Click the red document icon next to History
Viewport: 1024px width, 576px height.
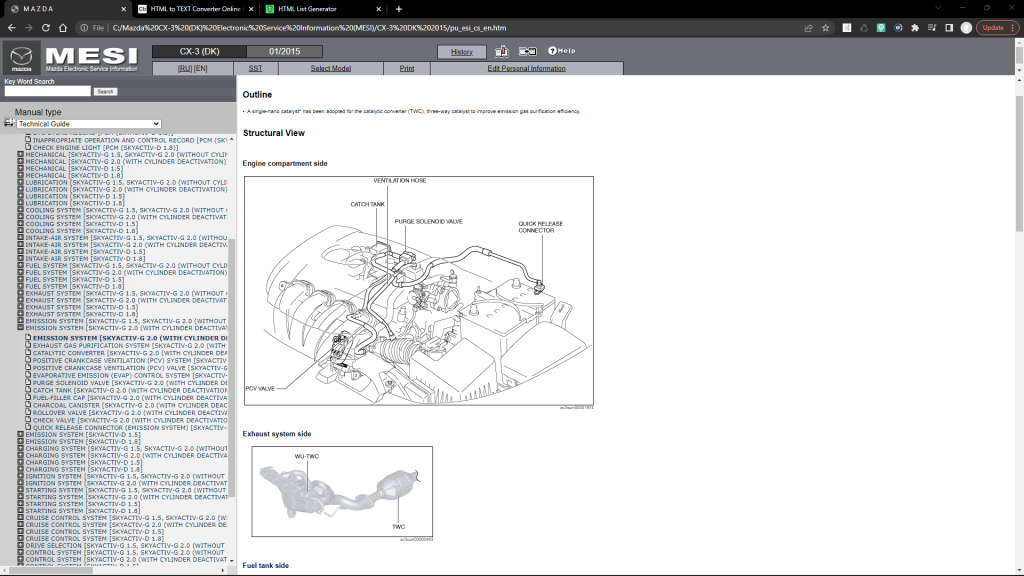click(502, 51)
